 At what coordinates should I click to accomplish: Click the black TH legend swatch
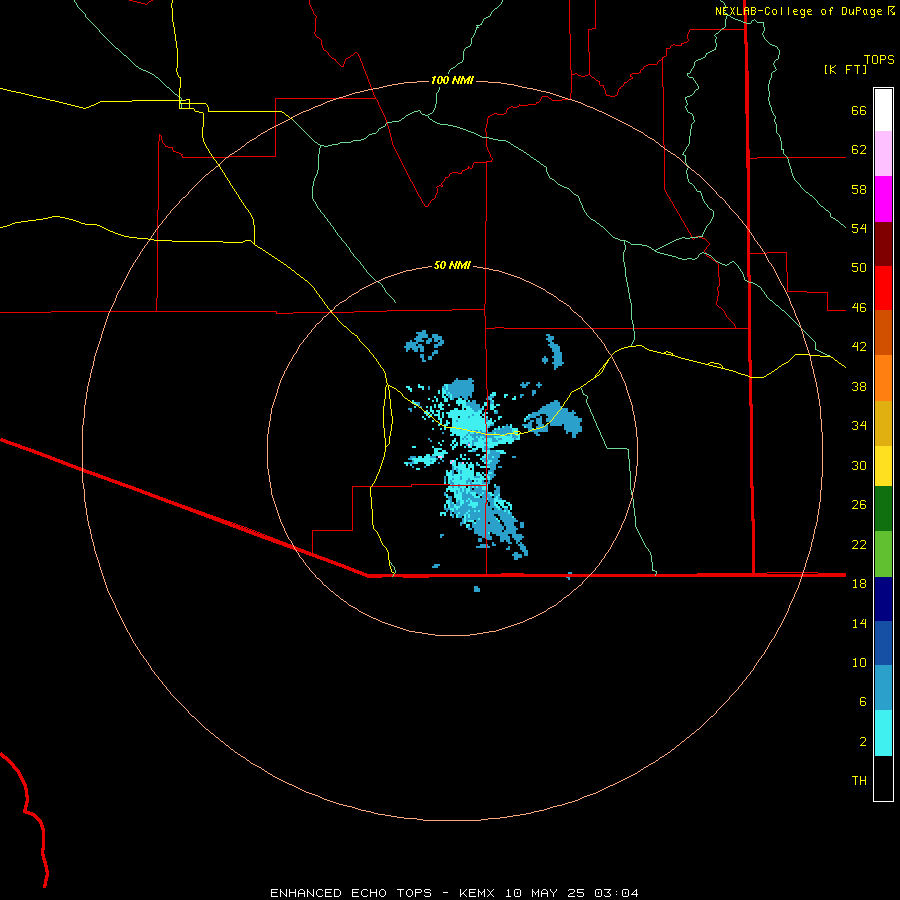(x=883, y=778)
